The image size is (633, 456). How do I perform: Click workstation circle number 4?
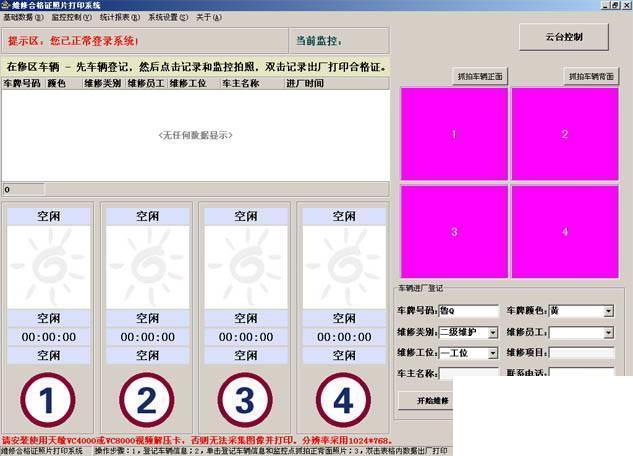pyautogui.click(x=344, y=400)
